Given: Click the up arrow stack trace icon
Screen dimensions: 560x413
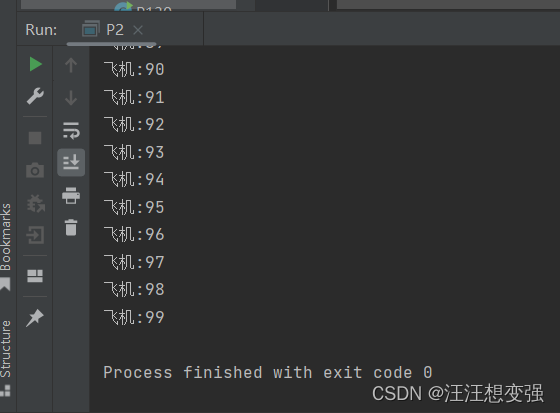Looking at the screenshot, I should point(71,65).
